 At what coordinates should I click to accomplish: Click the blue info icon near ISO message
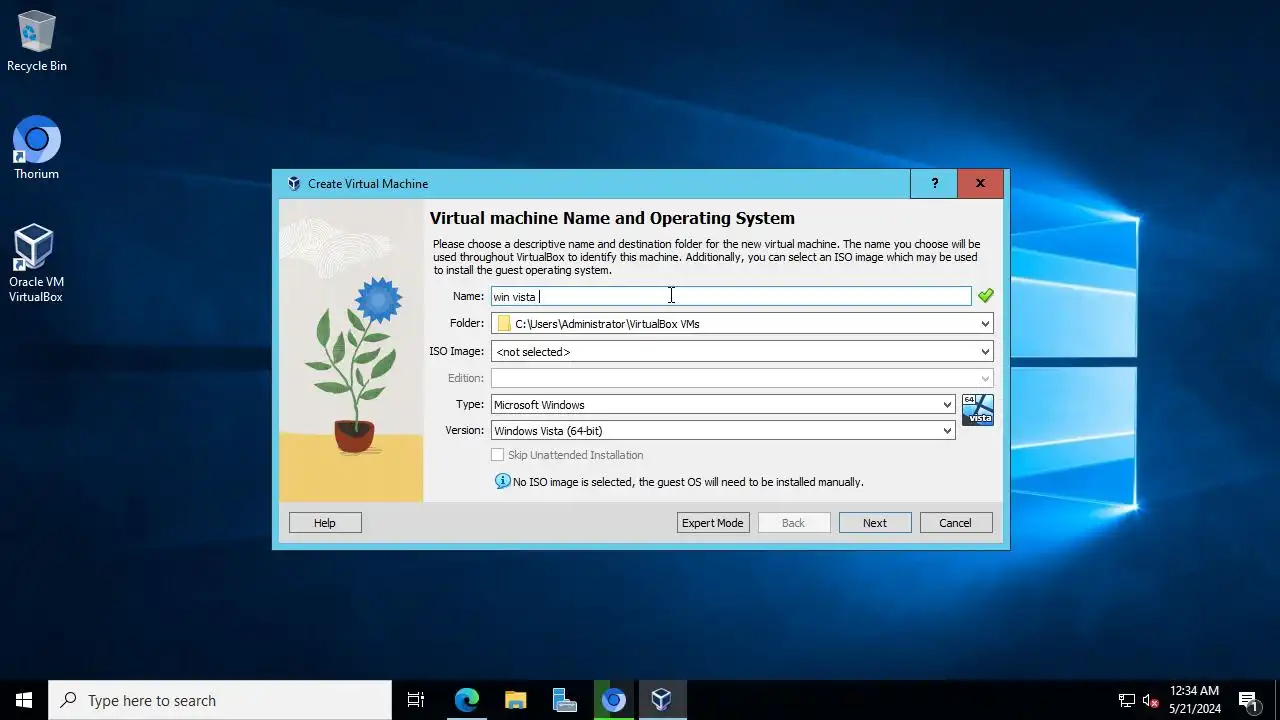pyautogui.click(x=503, y=482)
